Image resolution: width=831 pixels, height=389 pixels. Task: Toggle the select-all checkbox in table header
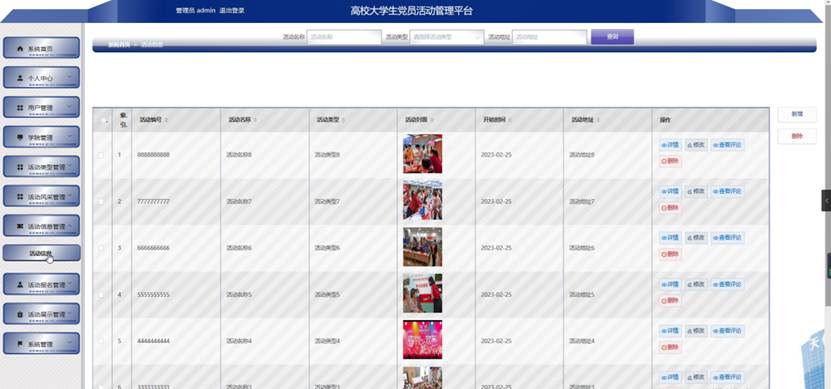pyautogui.click(x=102, y=120)
